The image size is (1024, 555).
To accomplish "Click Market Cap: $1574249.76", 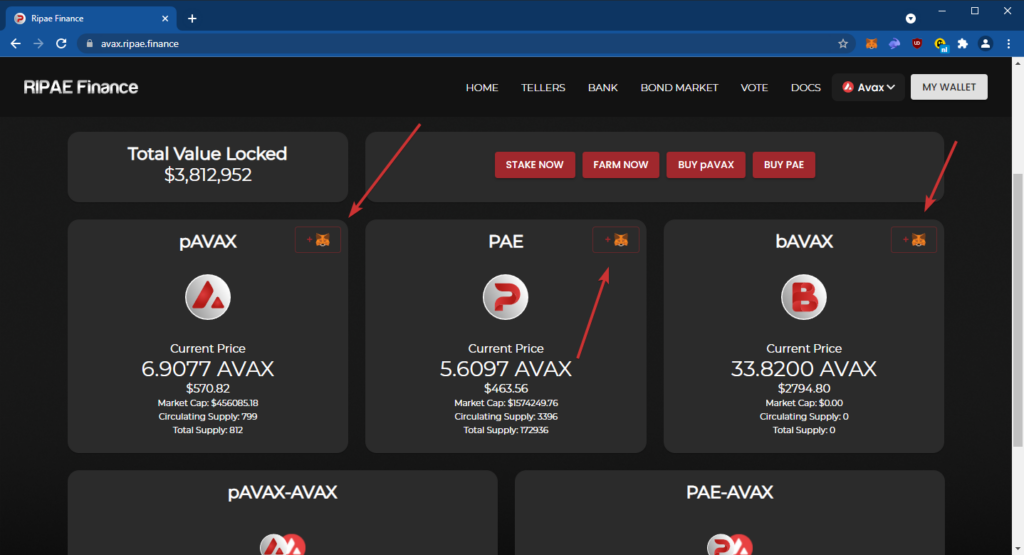I will pyautogui.click(x=505, y=403).
